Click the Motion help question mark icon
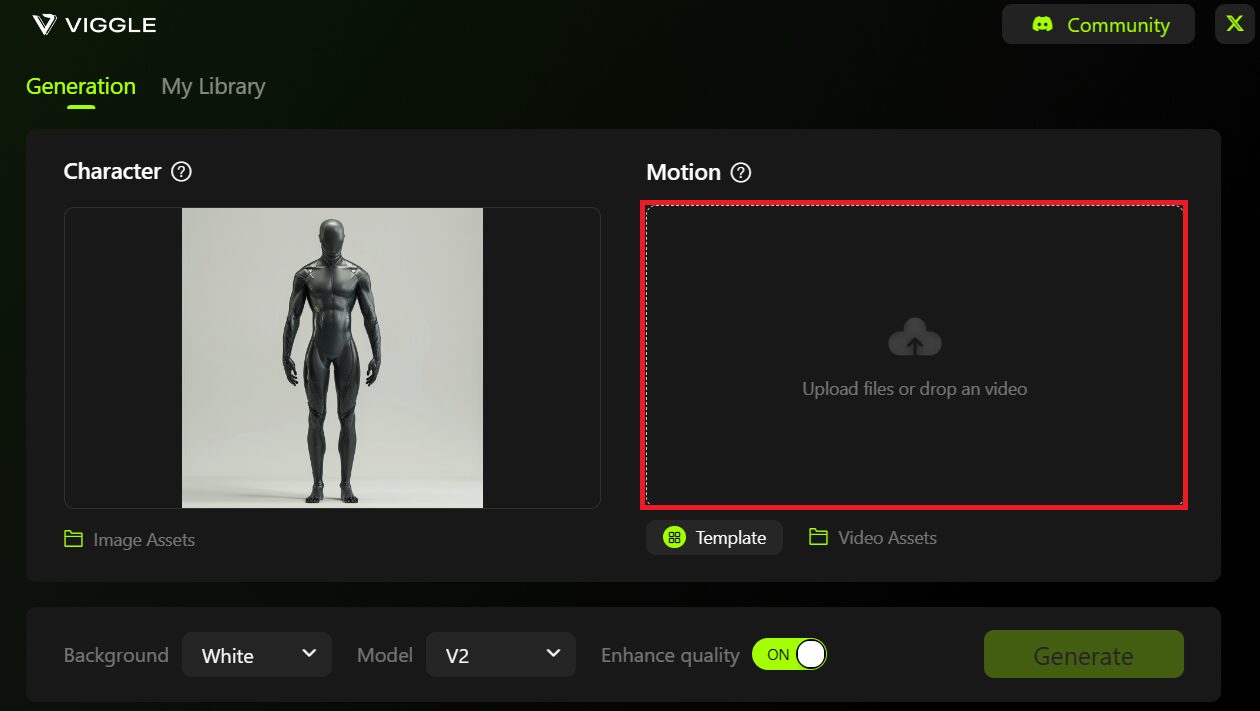The height and width of the screenshot is (711, 1260). click(x=740, y=173)
